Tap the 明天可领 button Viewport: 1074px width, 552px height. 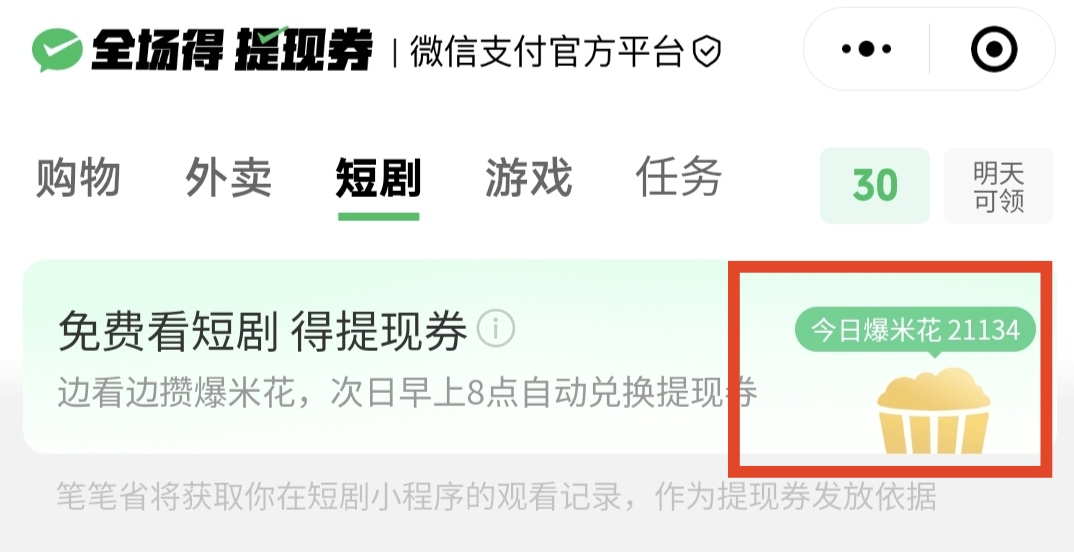[999, 186]
